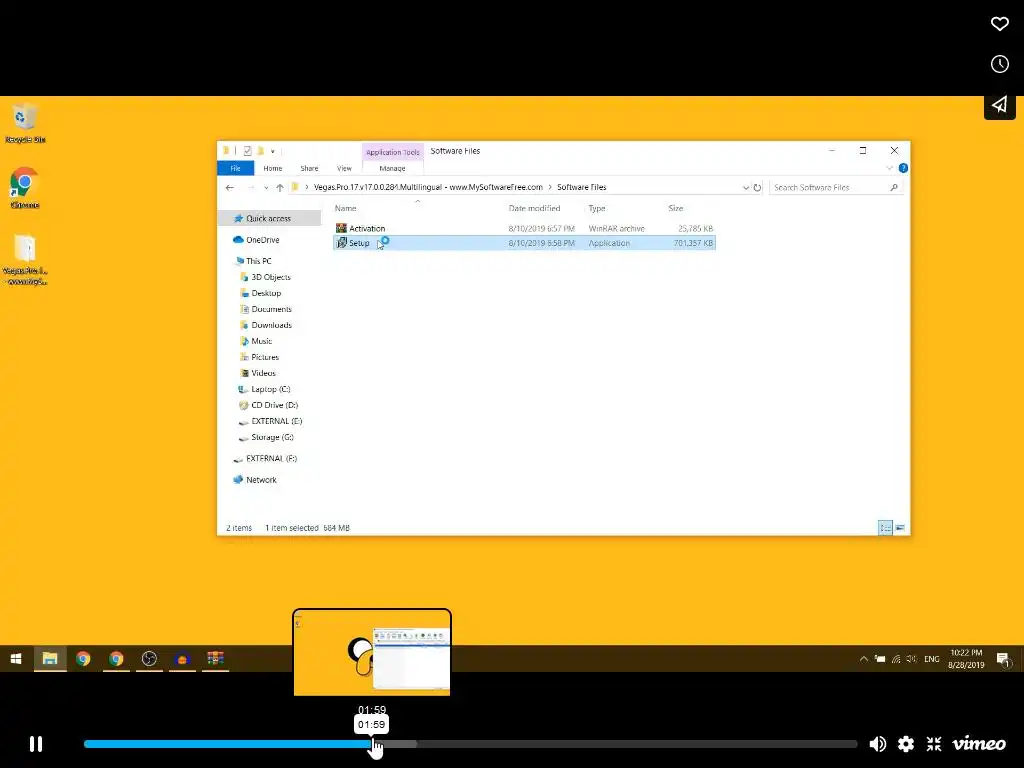Select Quick access in navigation pane
Image resolution: width=1024 pixels, height=768 pixels.
point(268,219)
